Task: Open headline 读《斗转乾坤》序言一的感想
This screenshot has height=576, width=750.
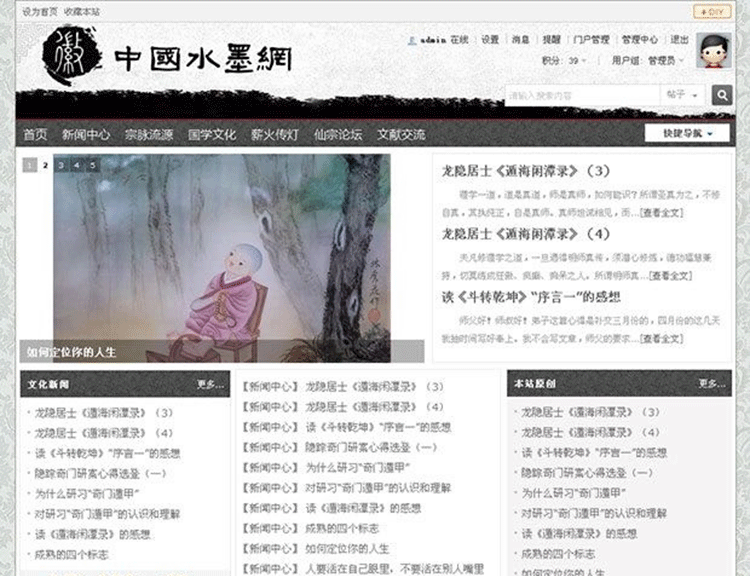Action: coord(531,297)
